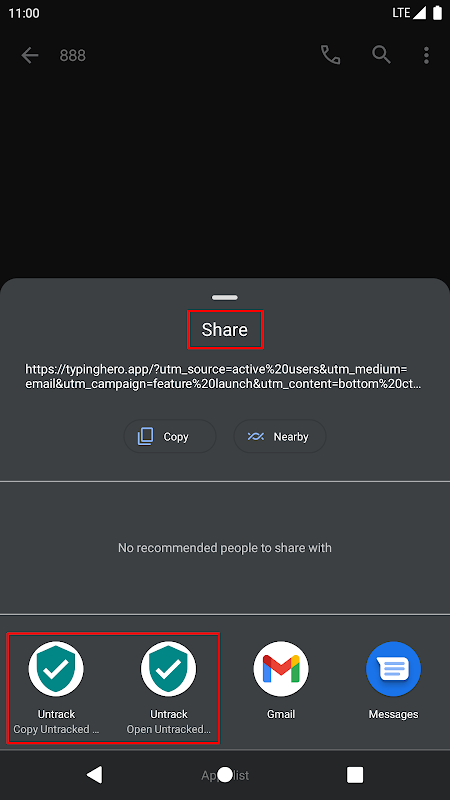Tap the Untrack Copy Untracked icon
This screenshot has width=450, height=800.
[56, 669]
